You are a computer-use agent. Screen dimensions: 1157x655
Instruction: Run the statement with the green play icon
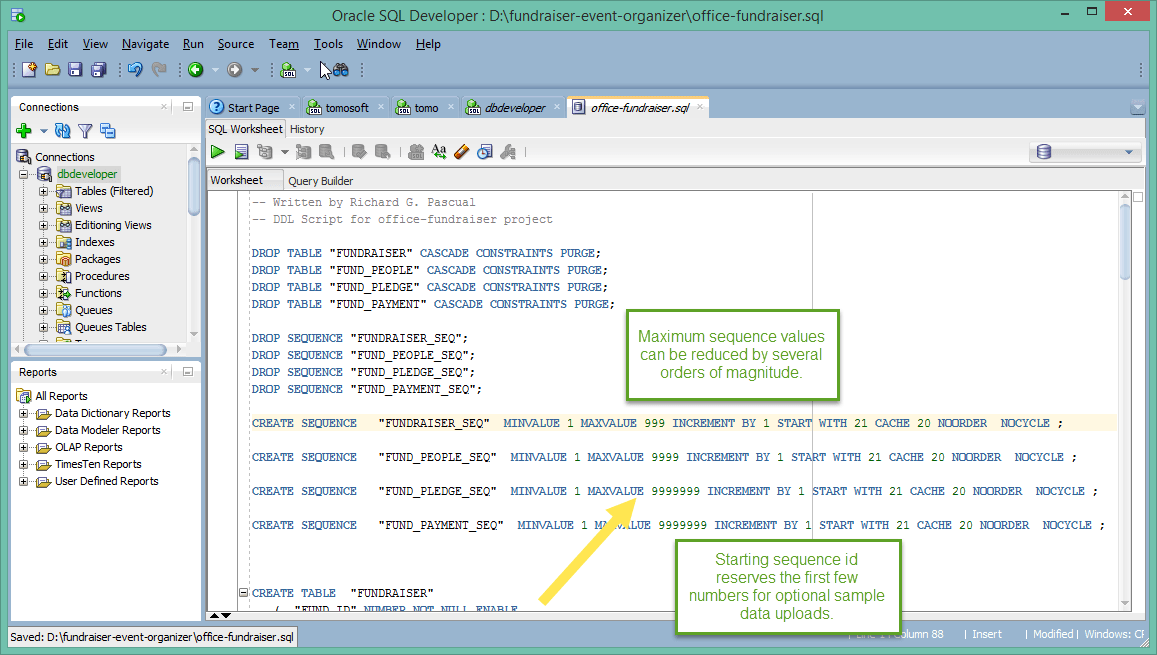click(x=218, y=152)
